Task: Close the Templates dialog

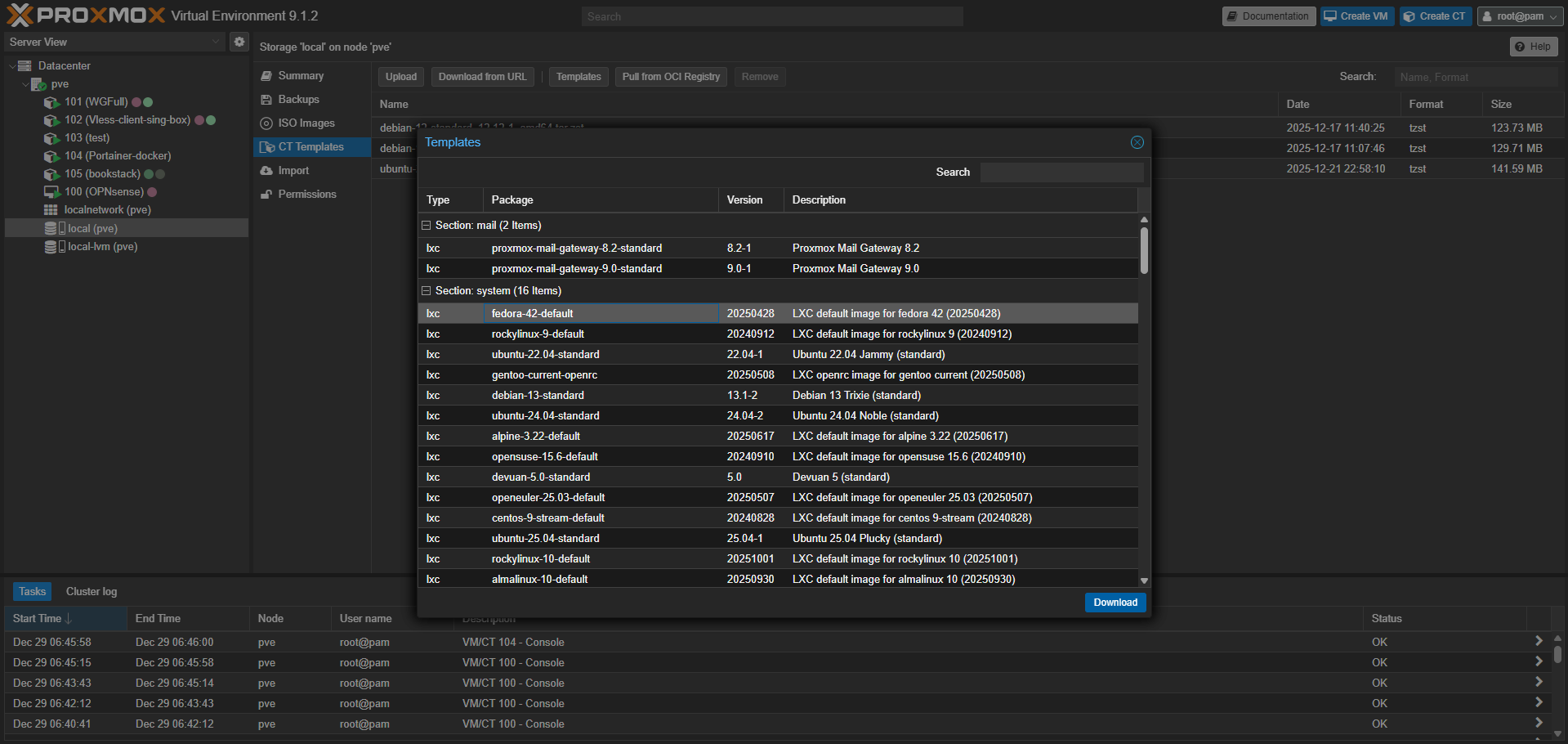Action: tap(1137, 142)
